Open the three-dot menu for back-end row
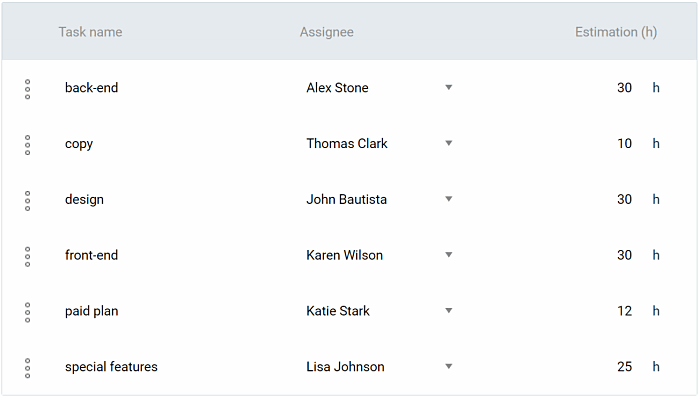Screen dimensions: 700x397 28,89
